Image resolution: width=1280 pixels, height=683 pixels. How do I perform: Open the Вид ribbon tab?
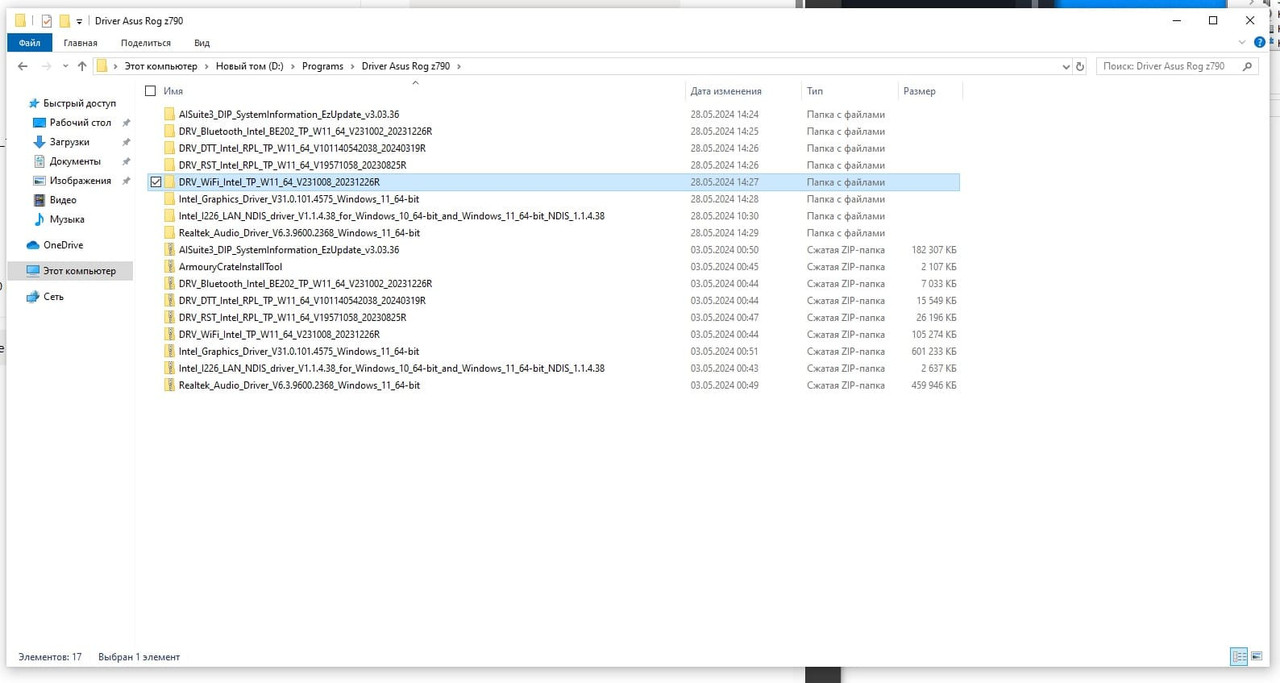coord(202,43)
